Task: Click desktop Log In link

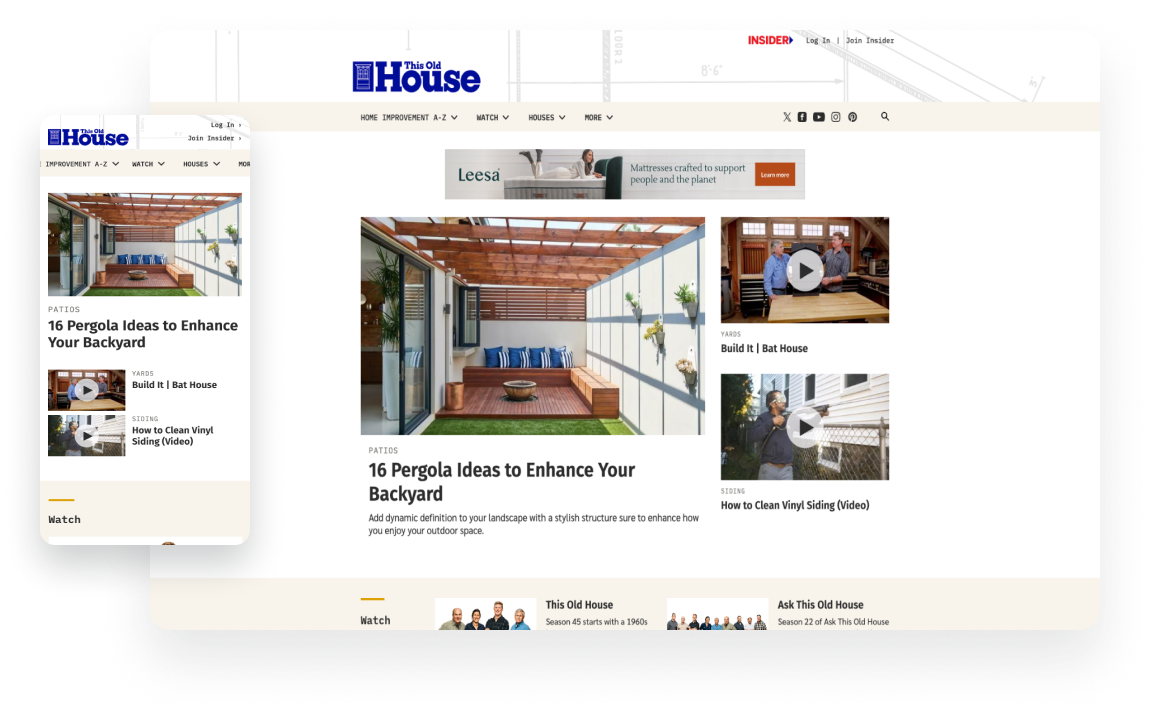Action: [818, 41]
